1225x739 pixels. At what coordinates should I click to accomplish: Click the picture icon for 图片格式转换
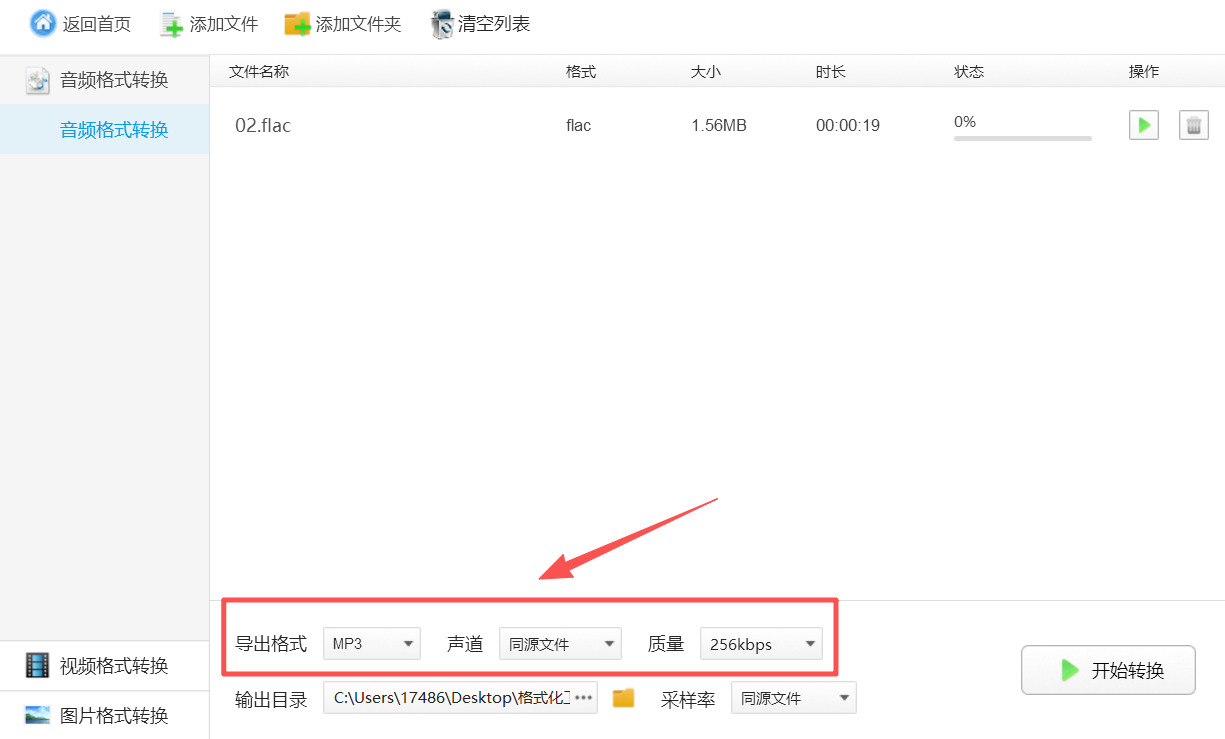tap(38, 715)
